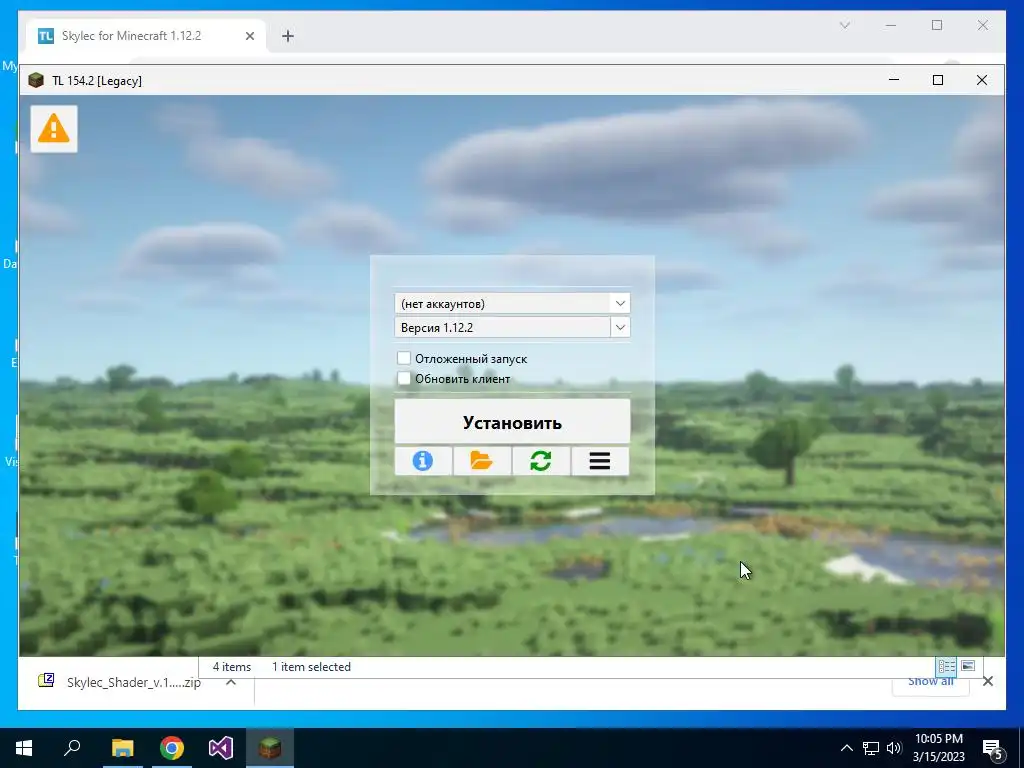This screenshot has width=1024, height=768.
Task: Open the notification center icon
Action: [x=993, y=748]
